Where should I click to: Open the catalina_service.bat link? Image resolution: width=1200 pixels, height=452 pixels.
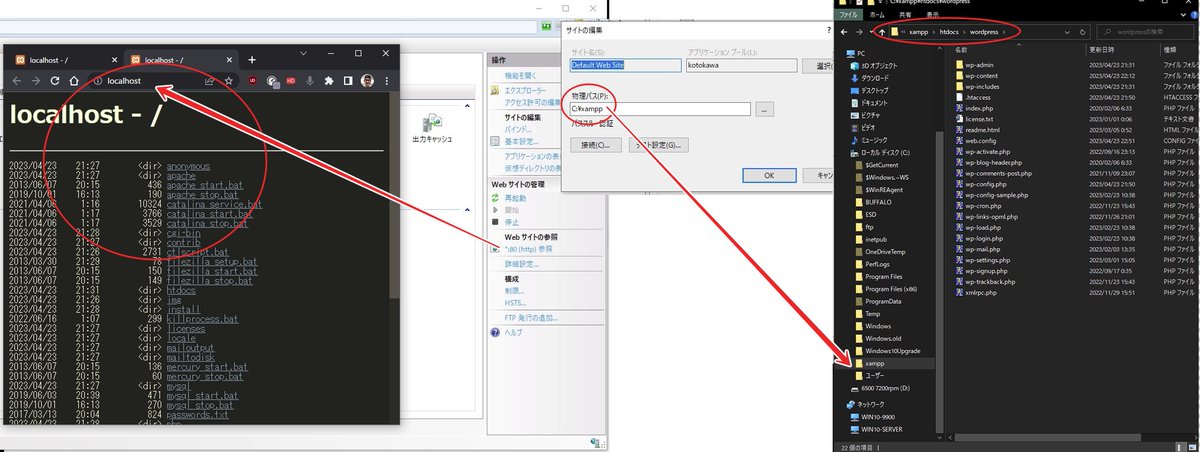tap(214, 204)
